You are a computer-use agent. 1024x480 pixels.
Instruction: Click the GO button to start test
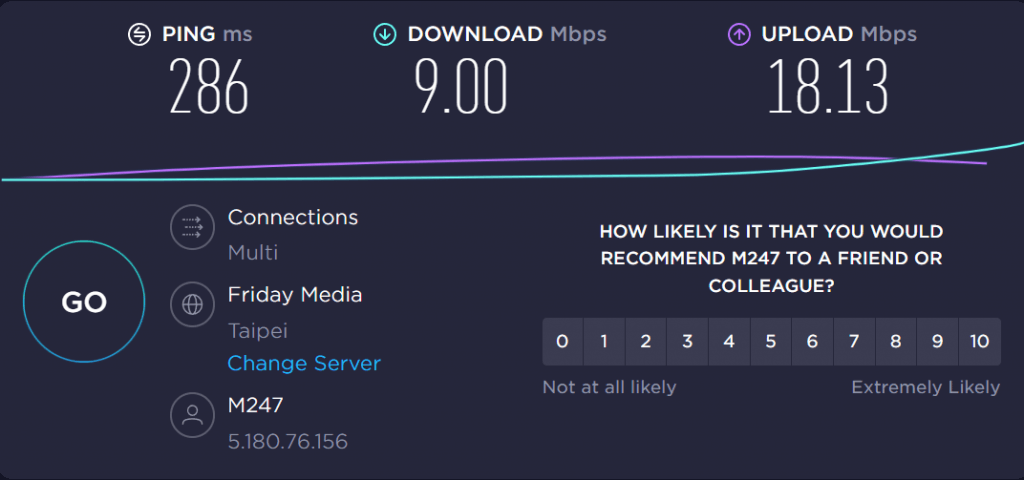(84, 302)
